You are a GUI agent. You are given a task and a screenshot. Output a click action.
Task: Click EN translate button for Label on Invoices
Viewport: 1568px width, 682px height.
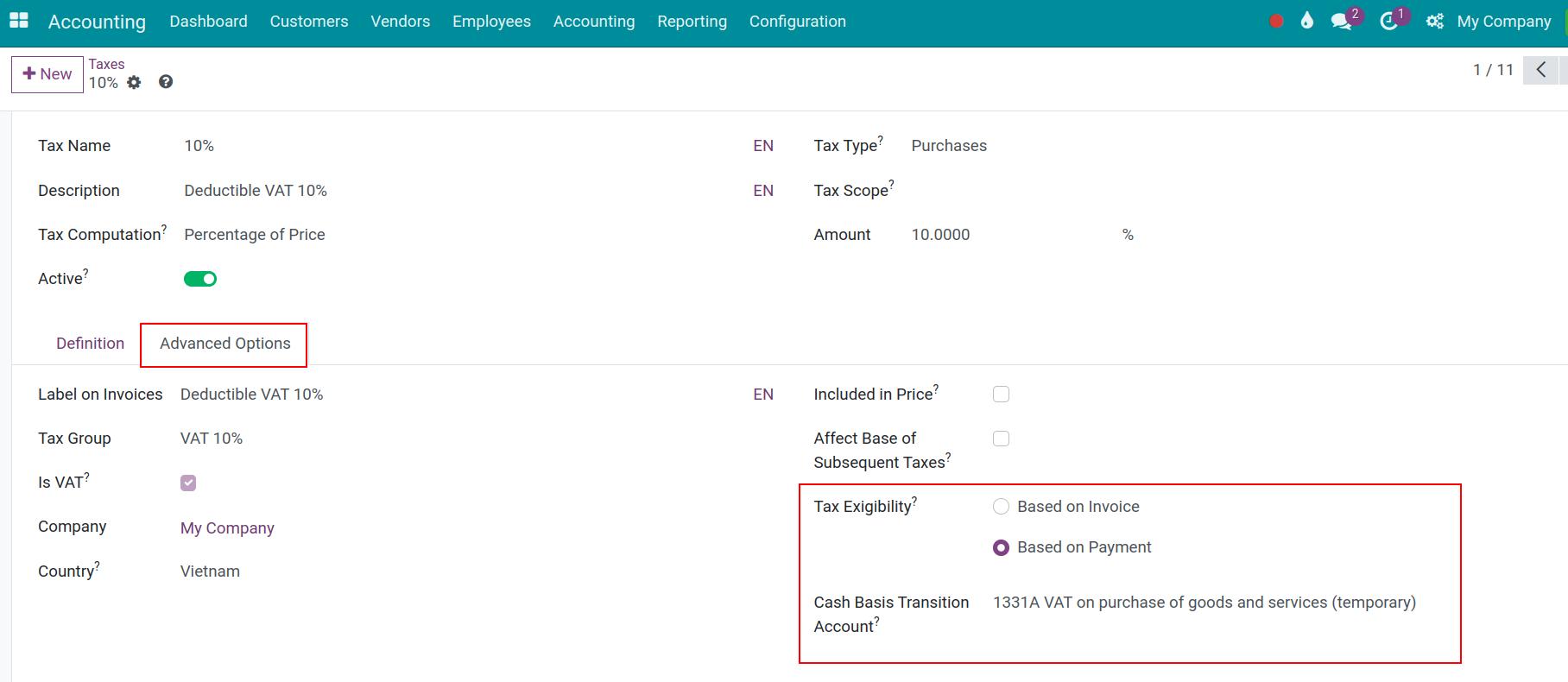(763, 395)
